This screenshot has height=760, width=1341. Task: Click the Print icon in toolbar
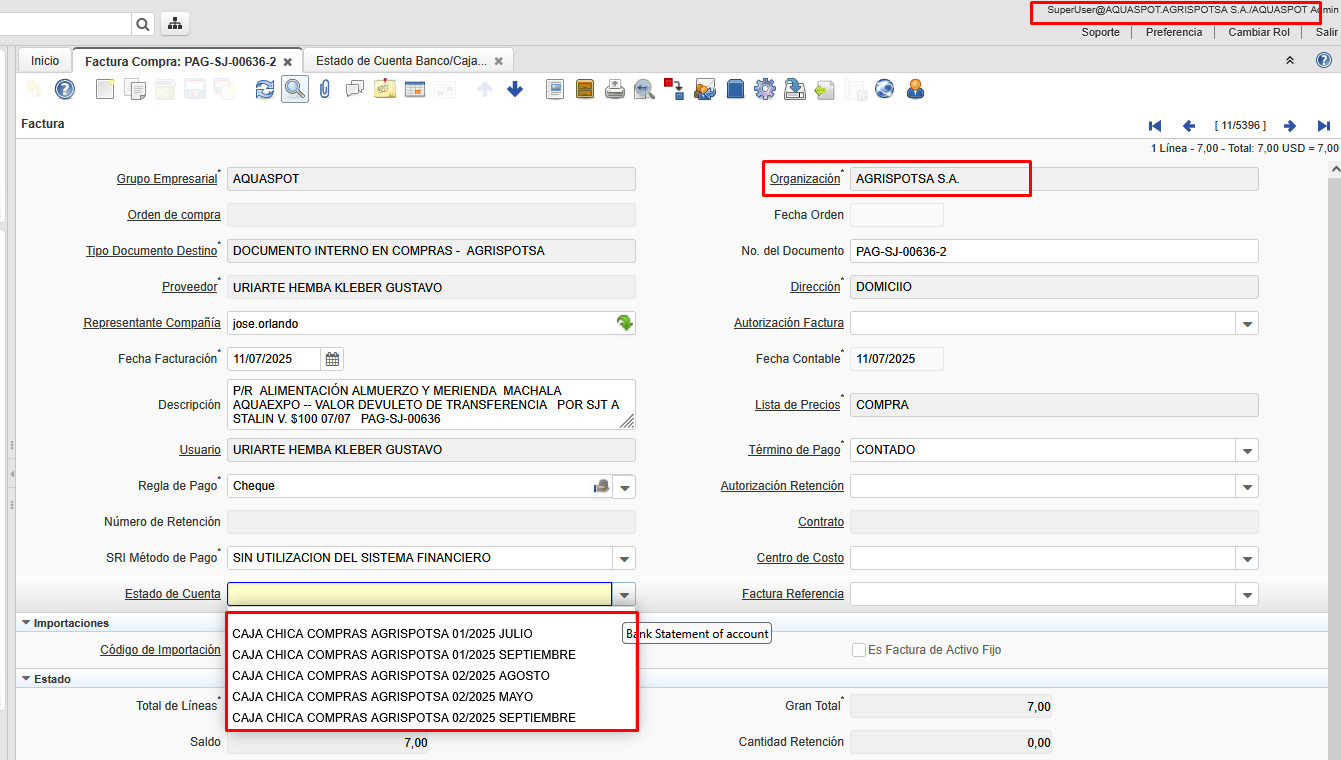tap(615, 90)
